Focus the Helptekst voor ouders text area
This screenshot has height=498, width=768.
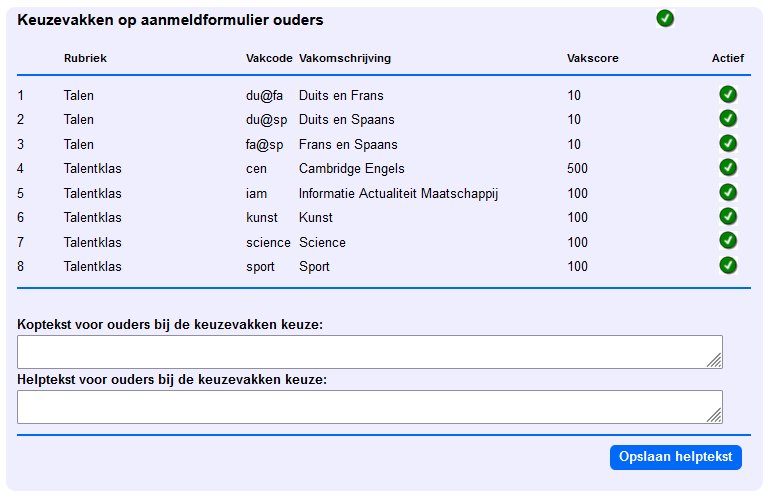(x=370, y=406)
